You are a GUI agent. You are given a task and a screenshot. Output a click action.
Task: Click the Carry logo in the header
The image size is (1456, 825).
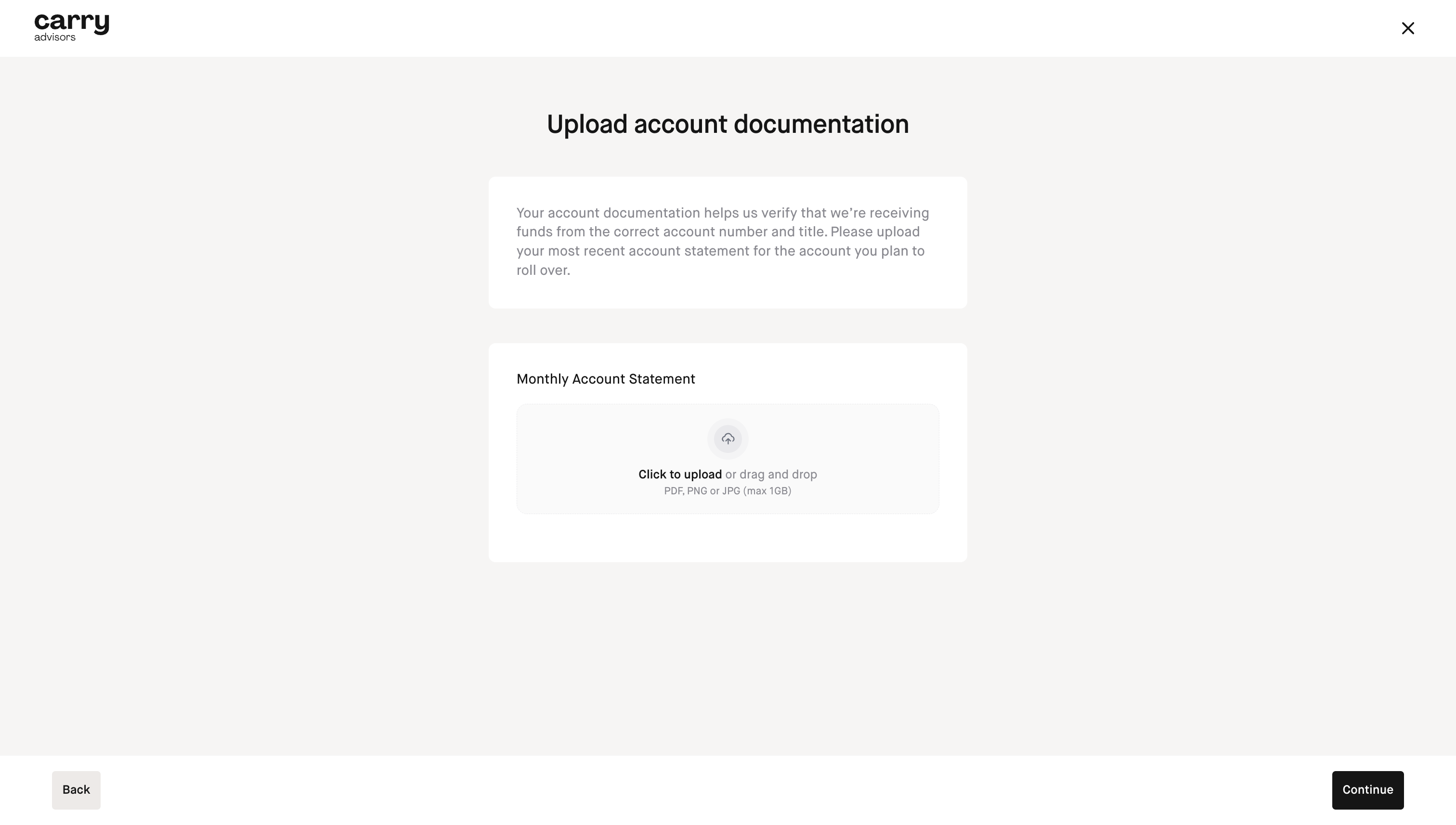[x=71, y=23]
